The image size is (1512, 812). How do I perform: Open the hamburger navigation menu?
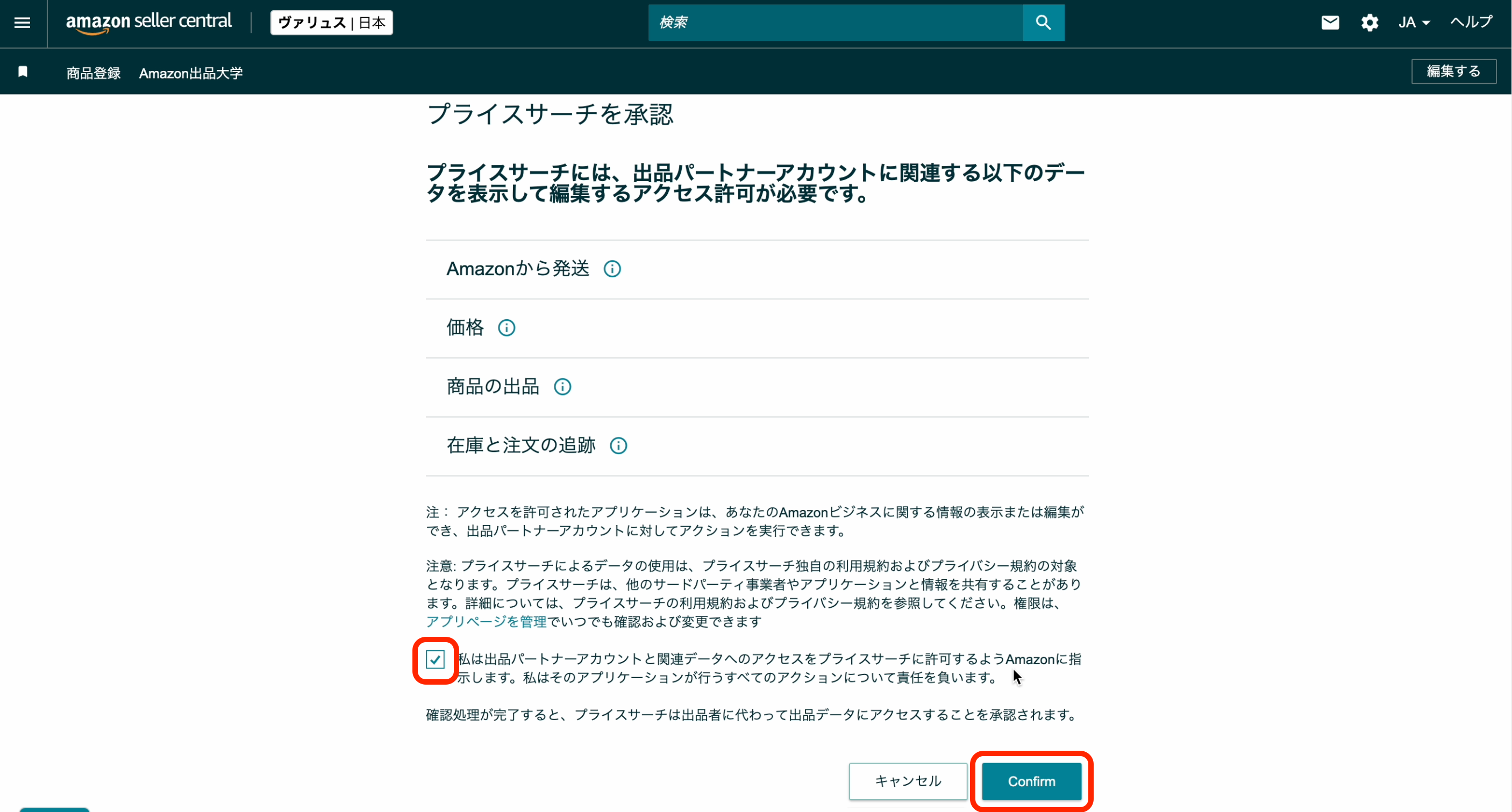pyautogui.click(x=22, y=23)
